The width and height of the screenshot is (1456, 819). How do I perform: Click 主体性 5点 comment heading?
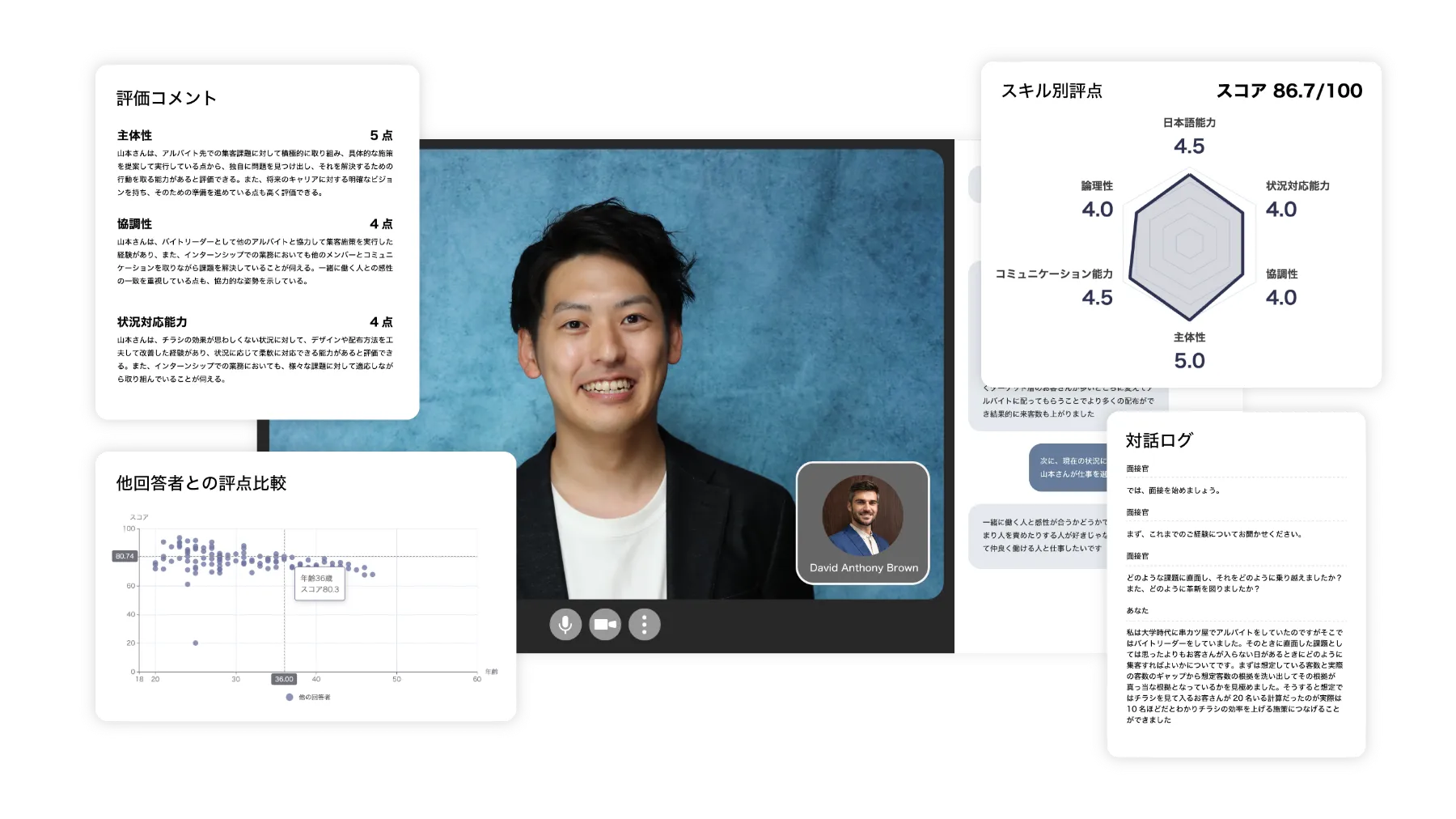click(255, 135)
